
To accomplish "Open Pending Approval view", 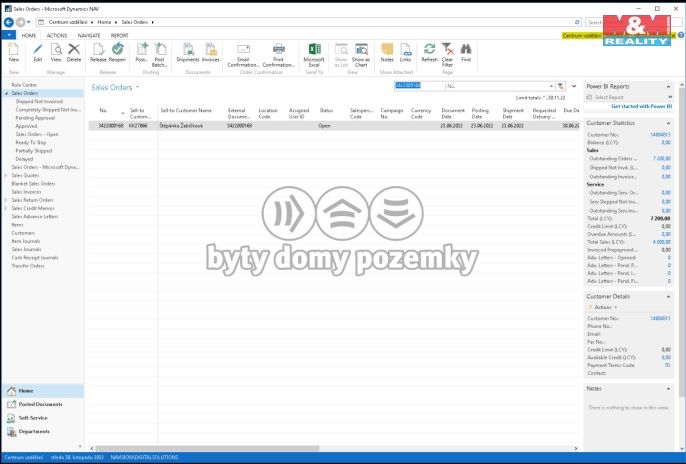I will click(35, 118).
